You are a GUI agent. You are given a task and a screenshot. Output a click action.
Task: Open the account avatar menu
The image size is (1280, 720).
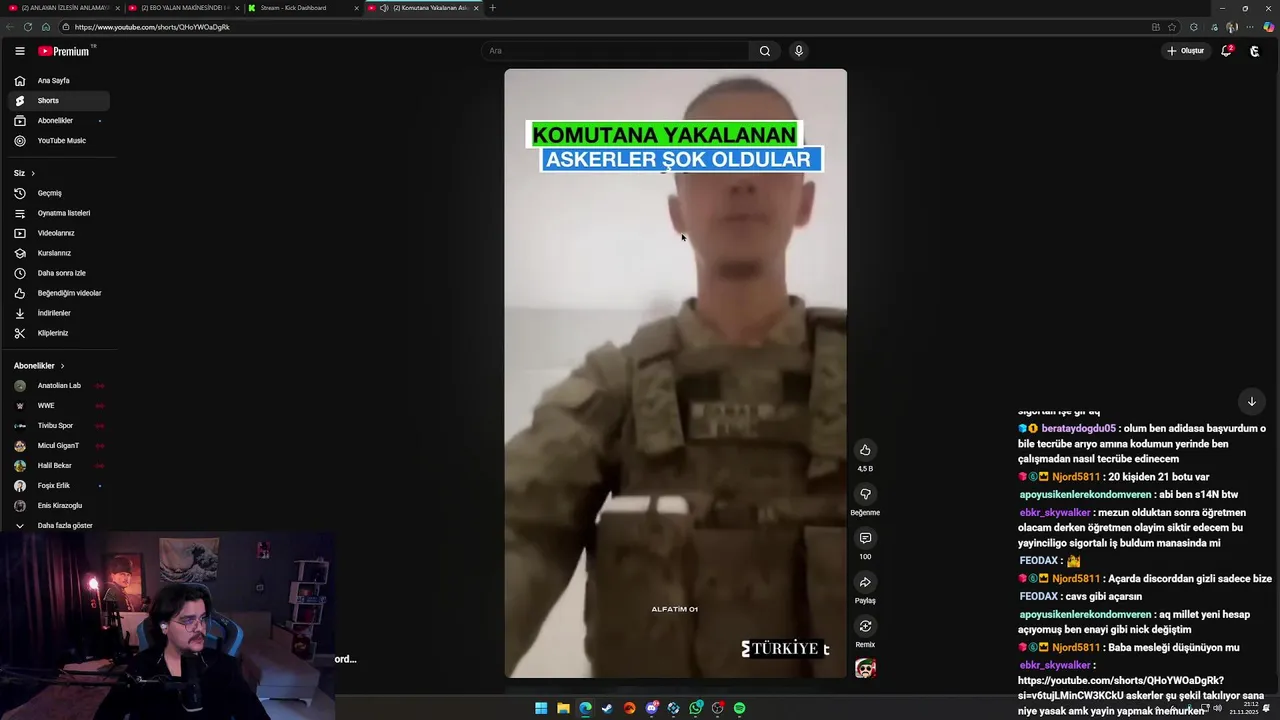(1255, 51)
